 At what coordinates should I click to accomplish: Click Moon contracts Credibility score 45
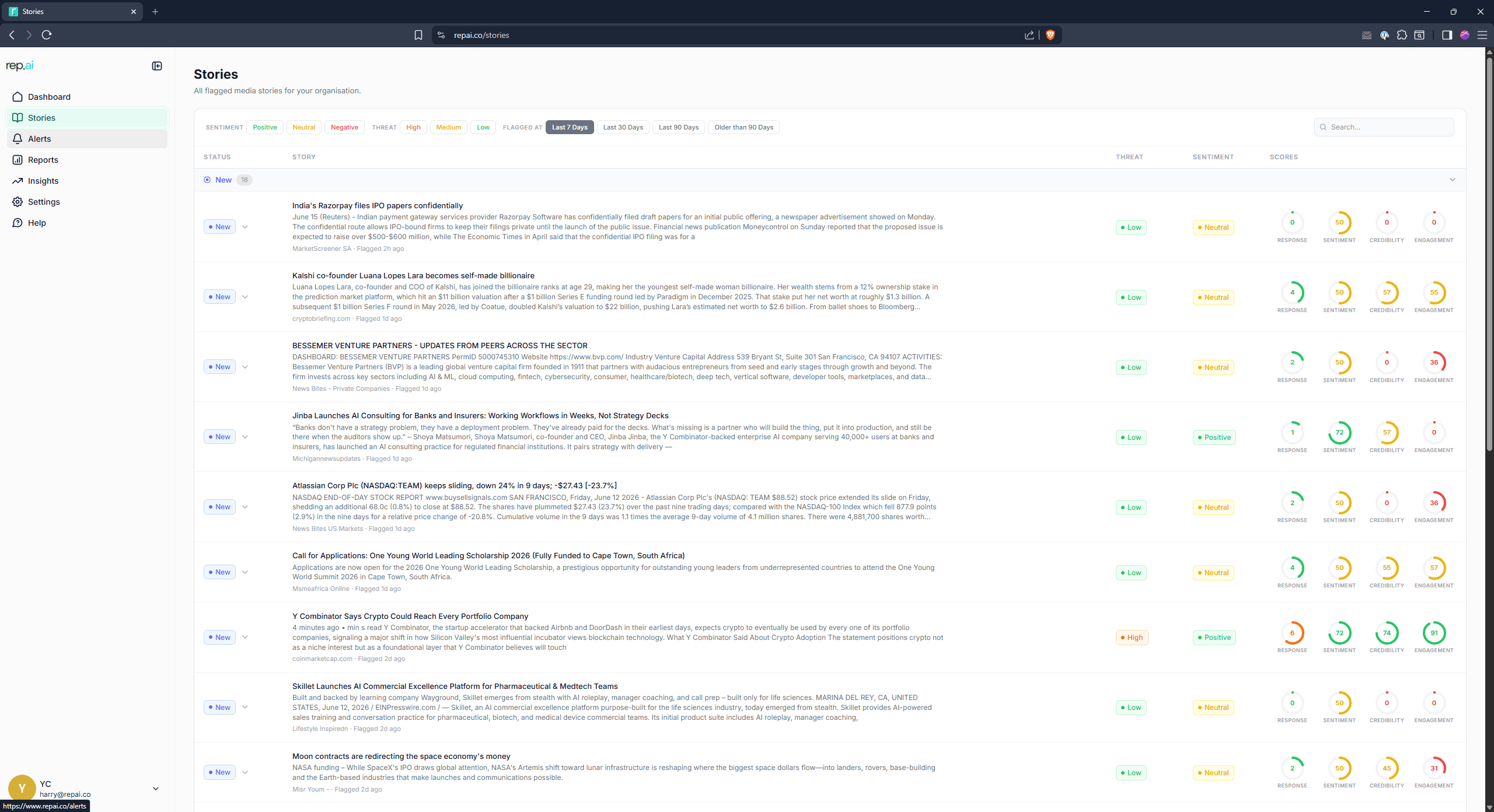pos(1387,768)
